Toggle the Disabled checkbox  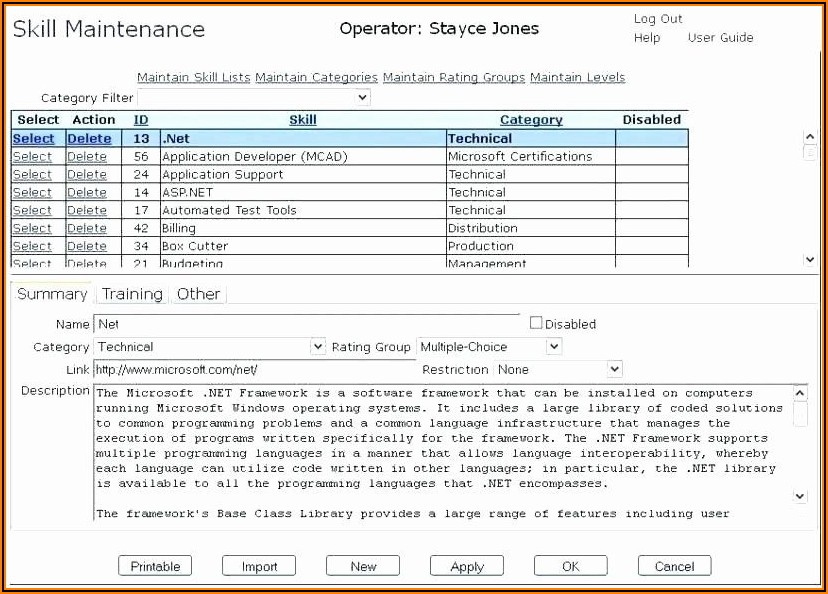click(536, 323)
